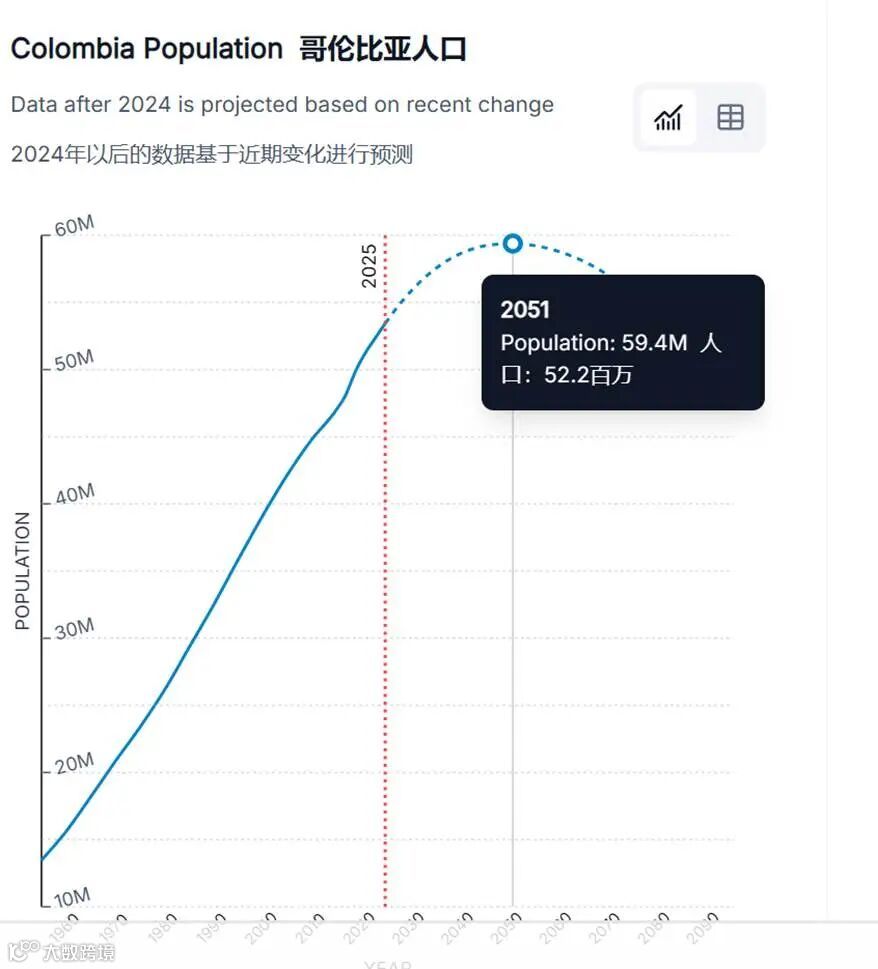Click the 30M y-axis label

74,628
